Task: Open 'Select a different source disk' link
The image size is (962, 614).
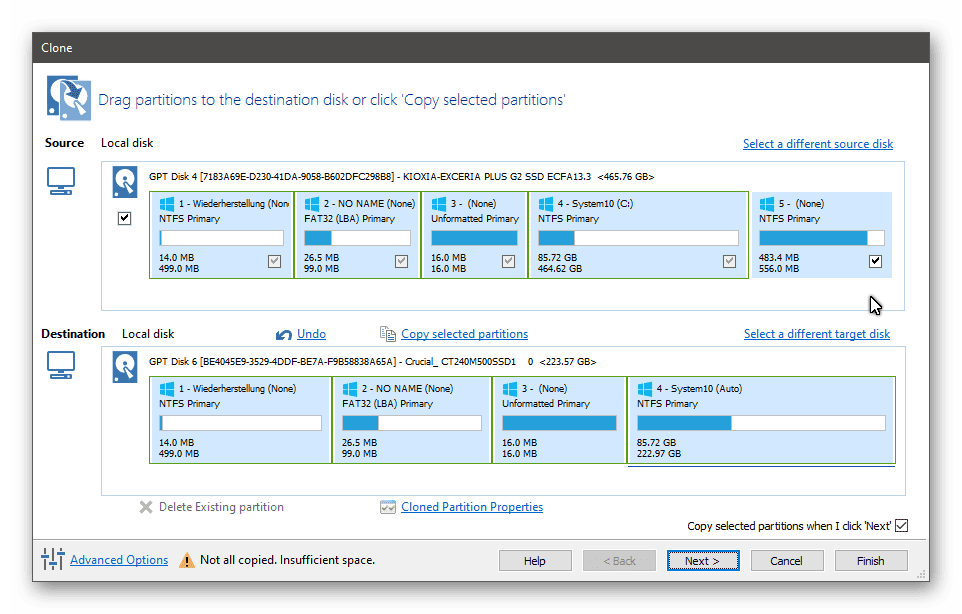Action: [x=818, y=144]
